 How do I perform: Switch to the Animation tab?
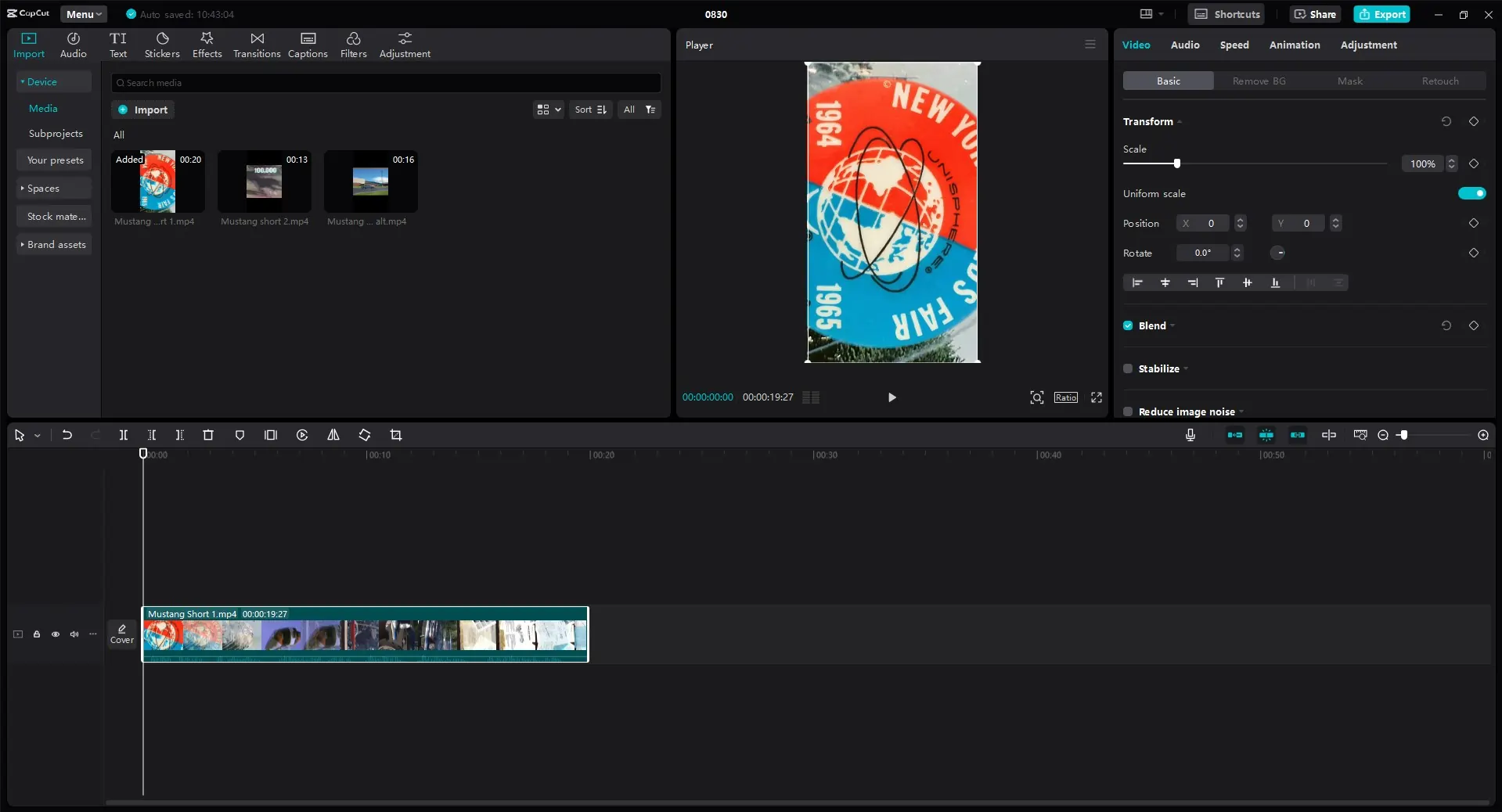pos(1295,45)
